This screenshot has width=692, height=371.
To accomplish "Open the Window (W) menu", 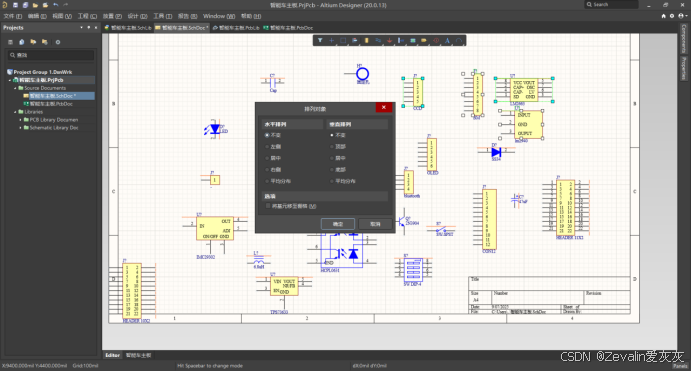I will [219, 16].
